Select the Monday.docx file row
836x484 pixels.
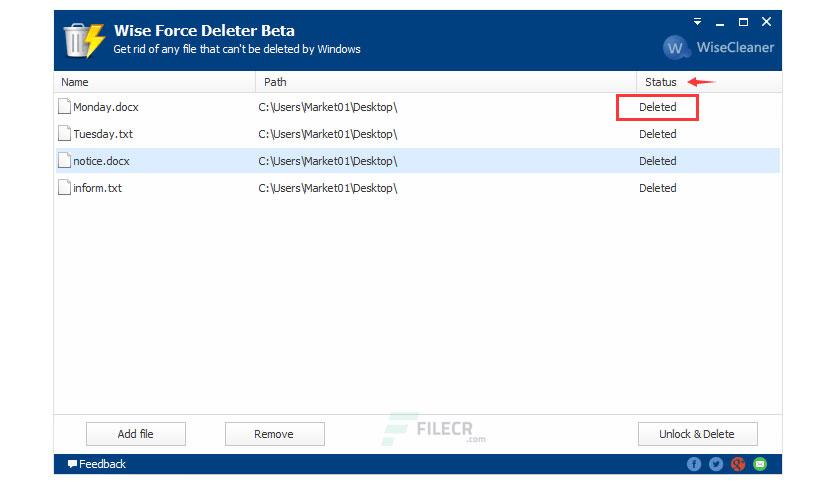click(x=418, y=107)
